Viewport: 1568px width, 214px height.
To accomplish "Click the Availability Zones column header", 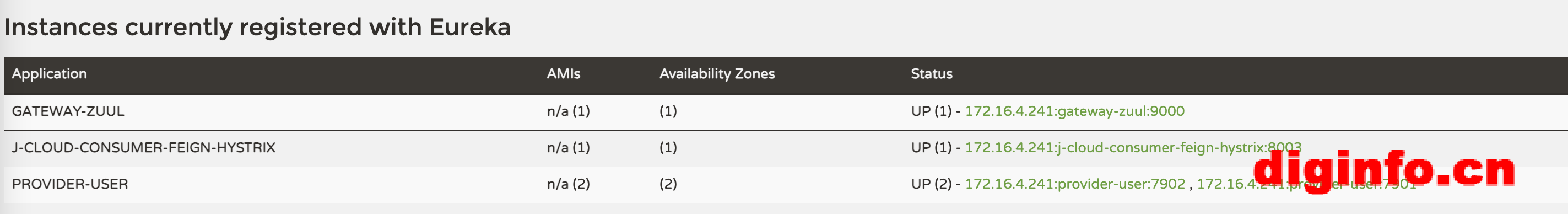I will pos(716,74).
